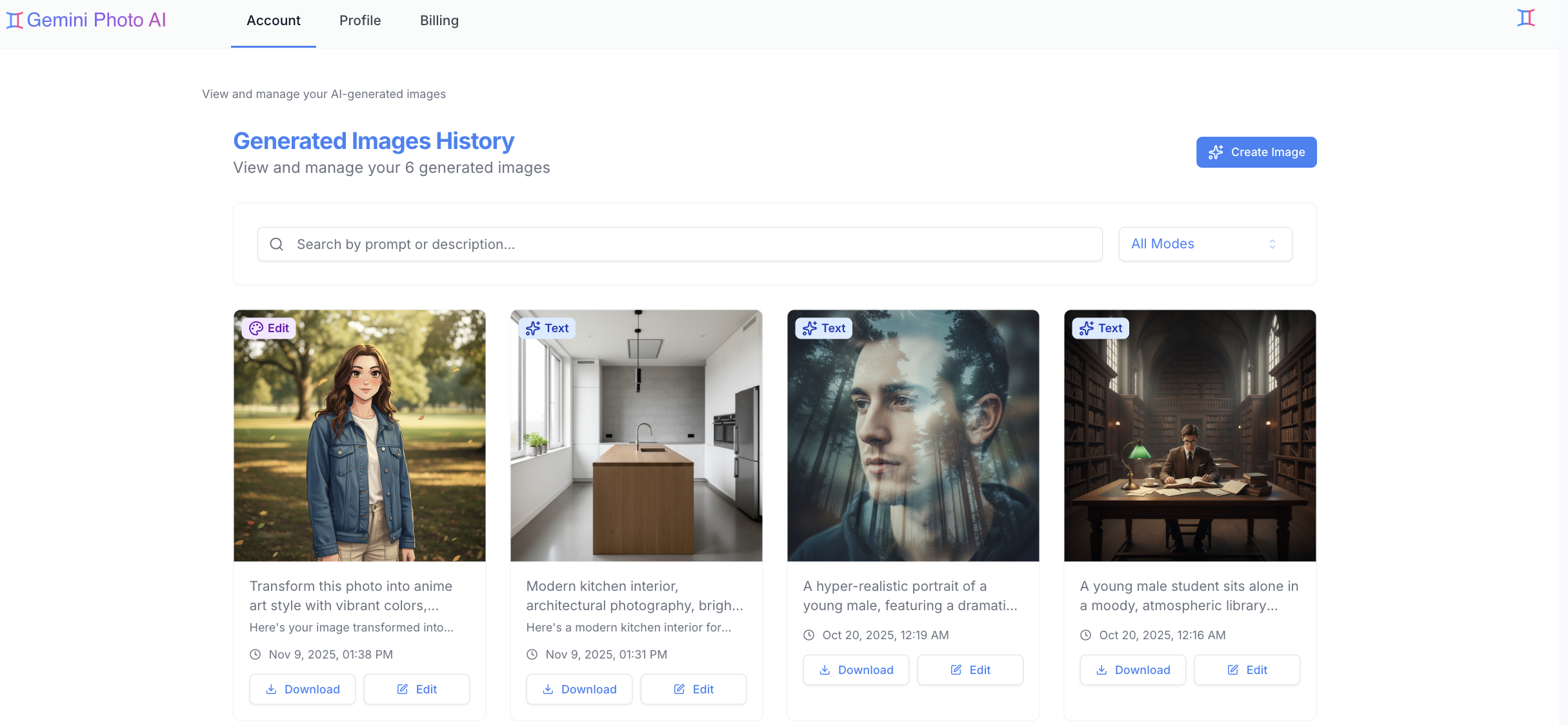
Task: Click the clock icon beside Nov 9, 01:38 PM
Action: [254, 654]
